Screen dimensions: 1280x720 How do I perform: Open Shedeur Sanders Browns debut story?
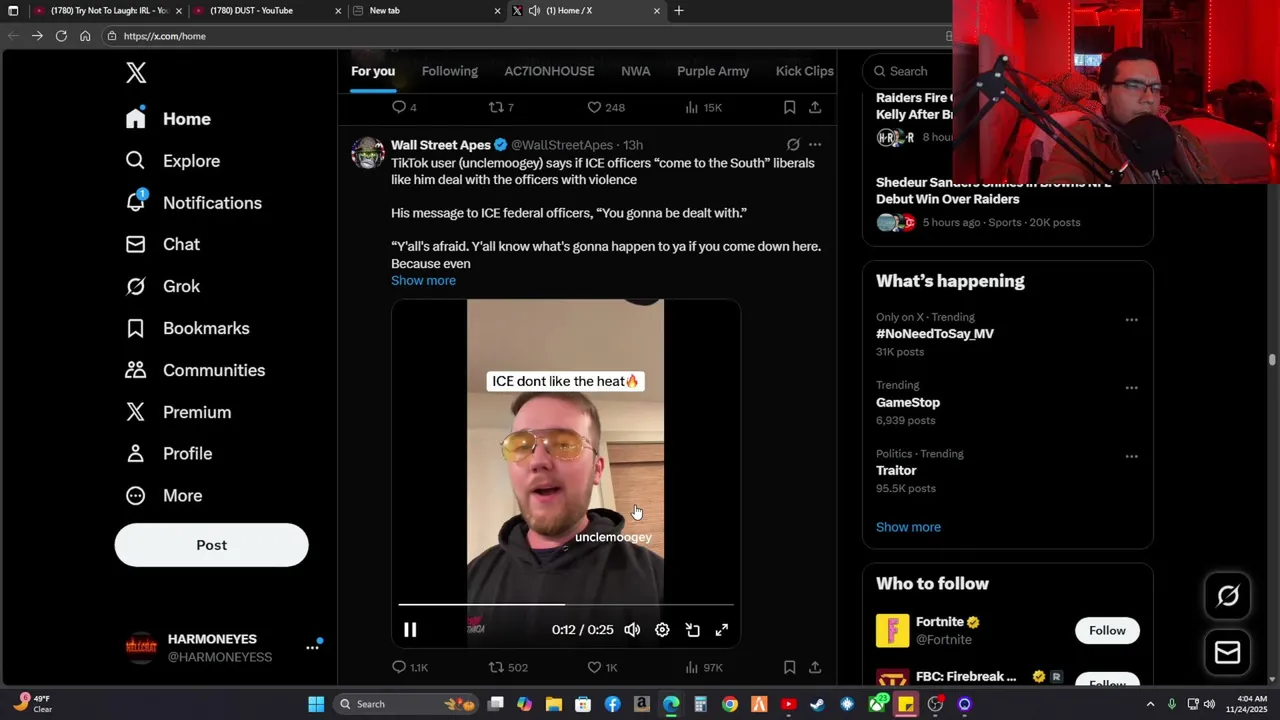(993, 191)
